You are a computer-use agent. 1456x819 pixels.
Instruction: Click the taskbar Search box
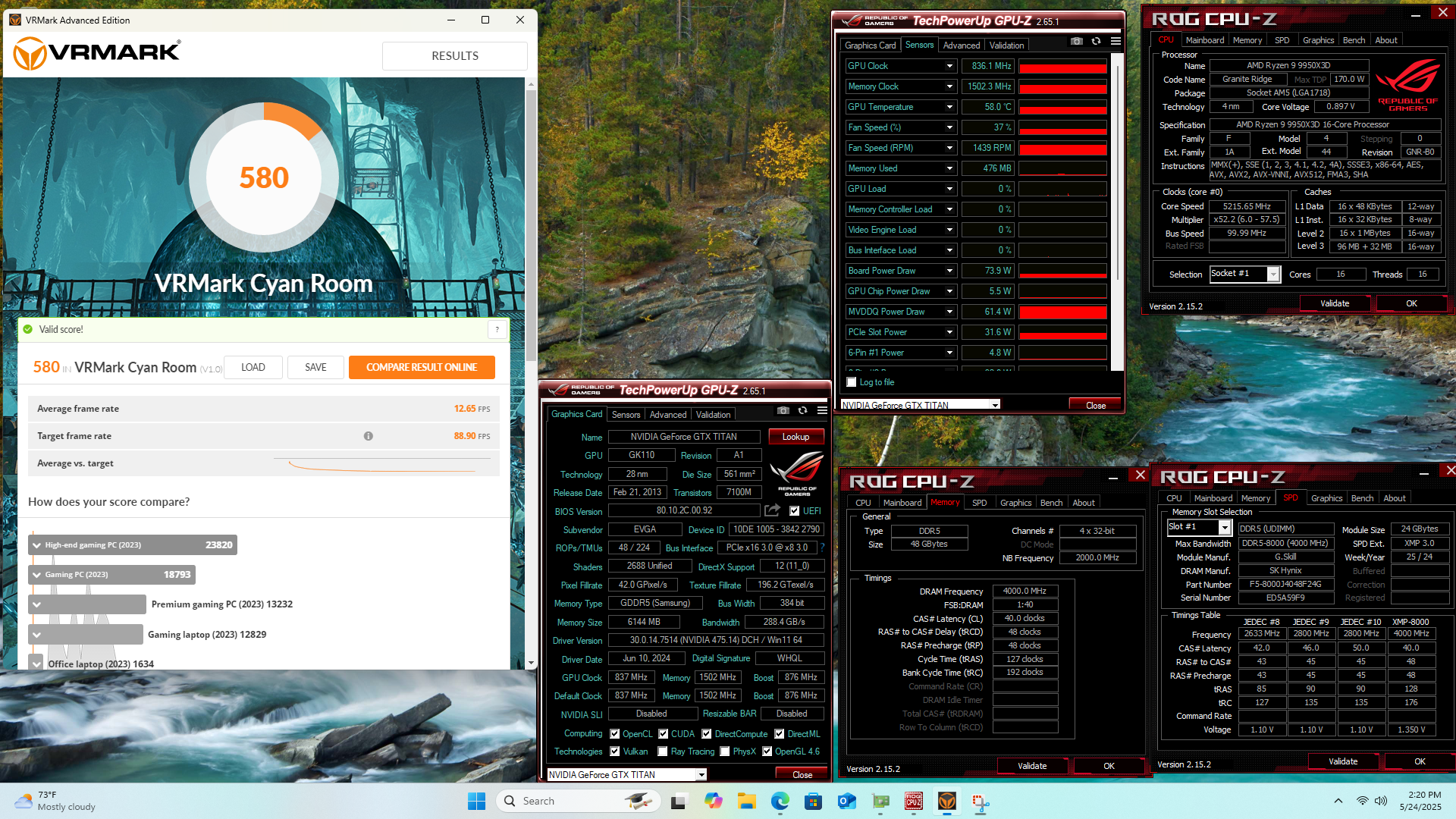point(578,801)
